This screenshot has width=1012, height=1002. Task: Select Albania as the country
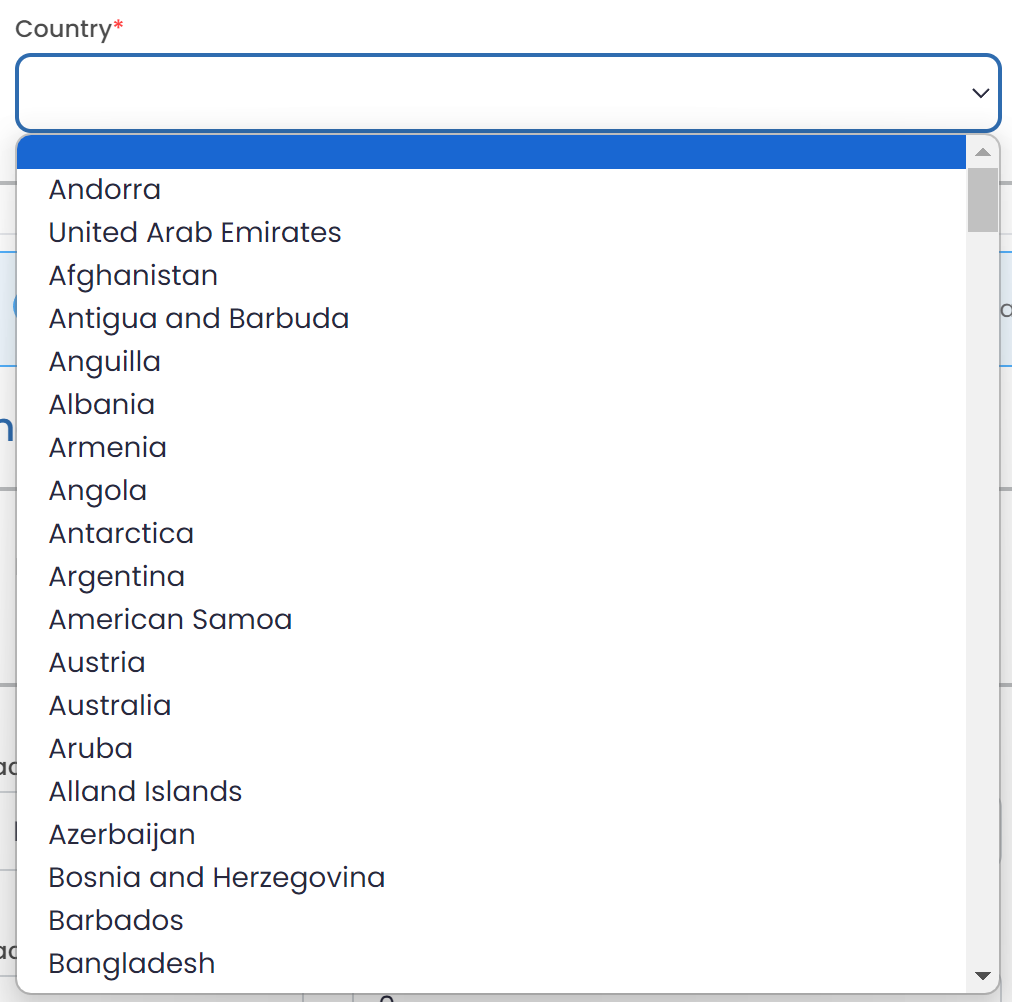(x=102, y=404)
